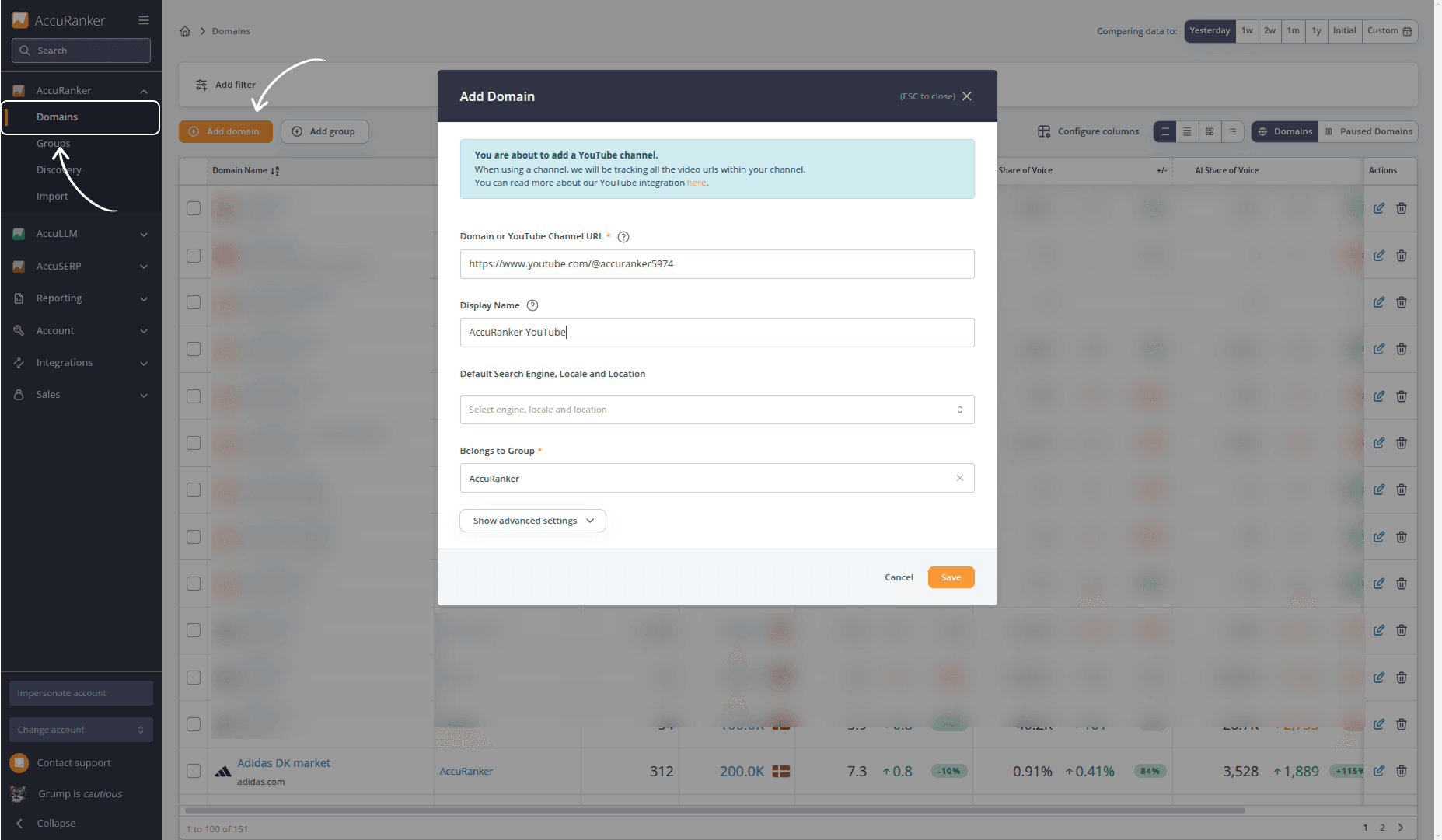Expand Show advanced settings

(532, 521)
